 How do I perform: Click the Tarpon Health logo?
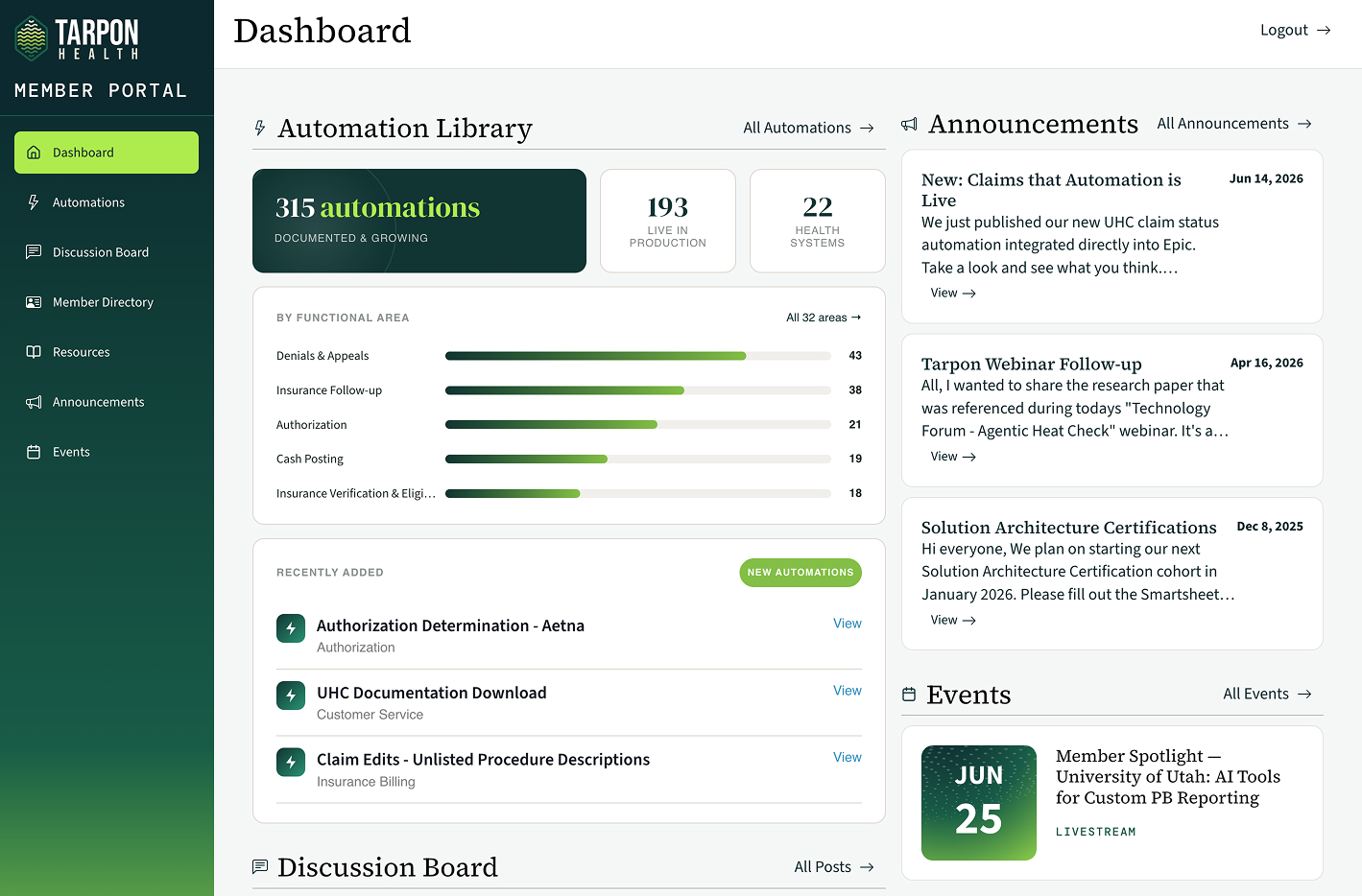(77, 39)
